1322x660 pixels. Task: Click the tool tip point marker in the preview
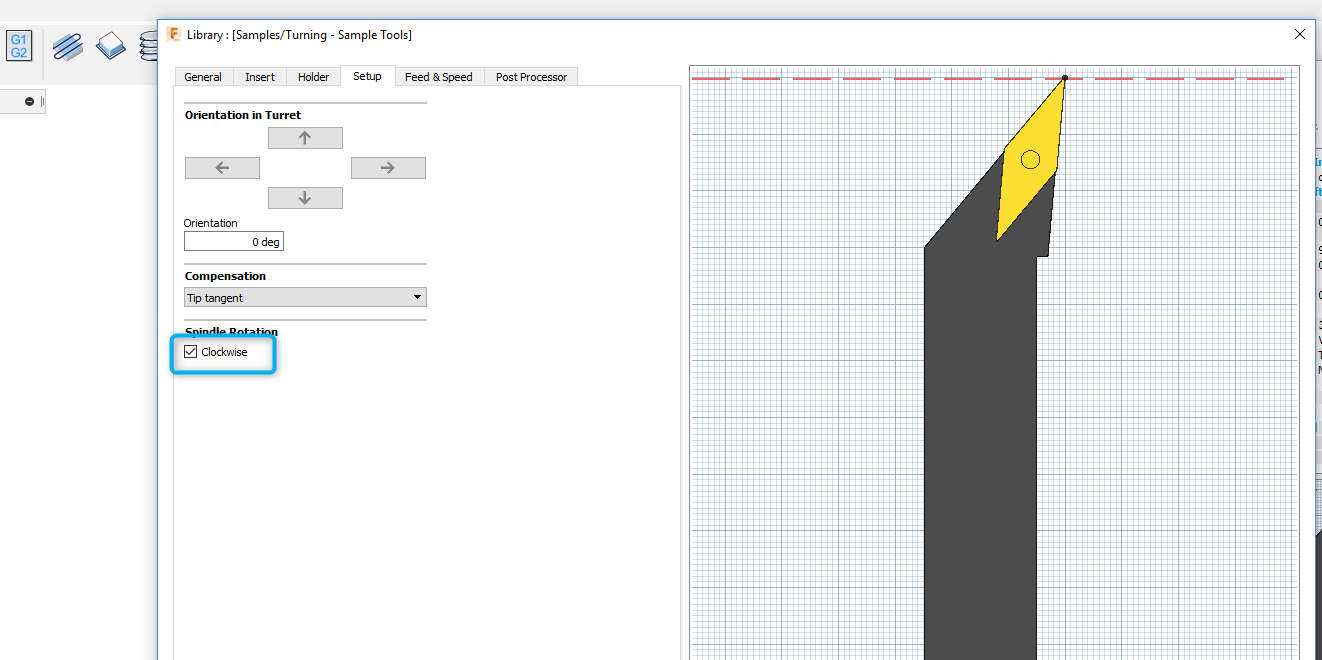[x=1065, y=78]
